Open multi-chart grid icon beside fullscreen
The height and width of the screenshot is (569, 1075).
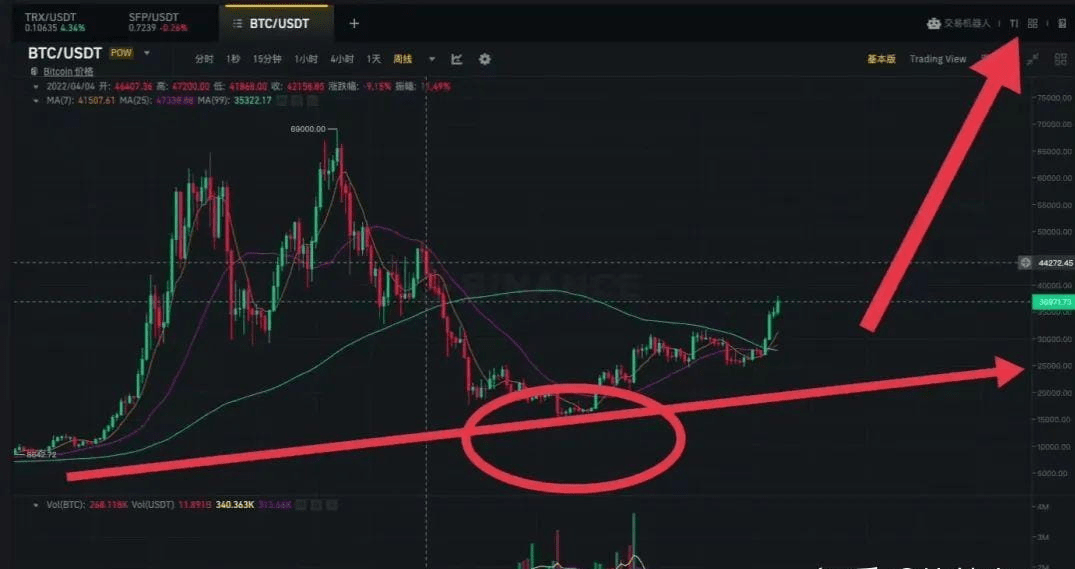(x=1061, y=60)
